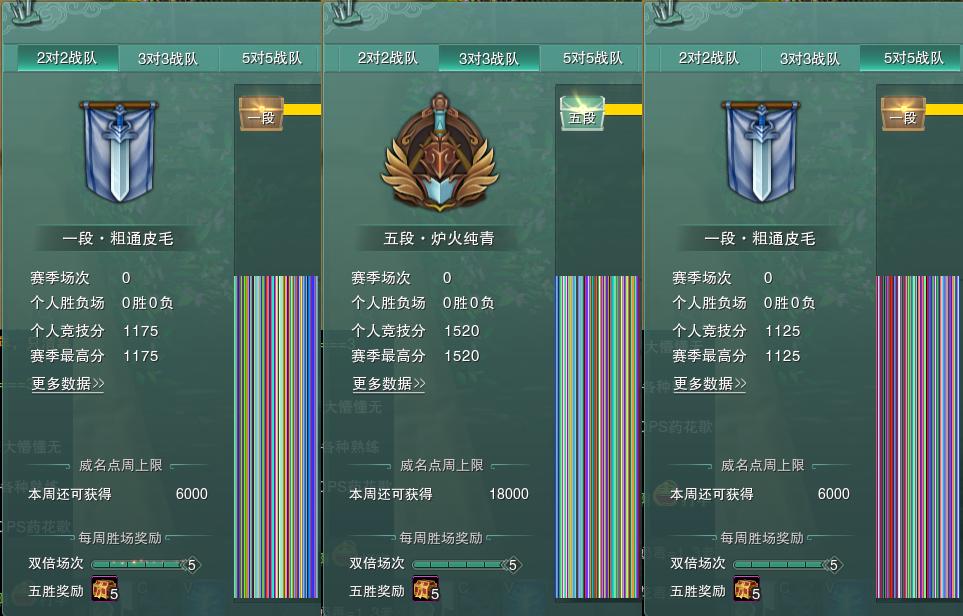Switch to 5对5战队 tab in middle panel
The height and width of the screenshot is (616, 963).
[592, 58]
